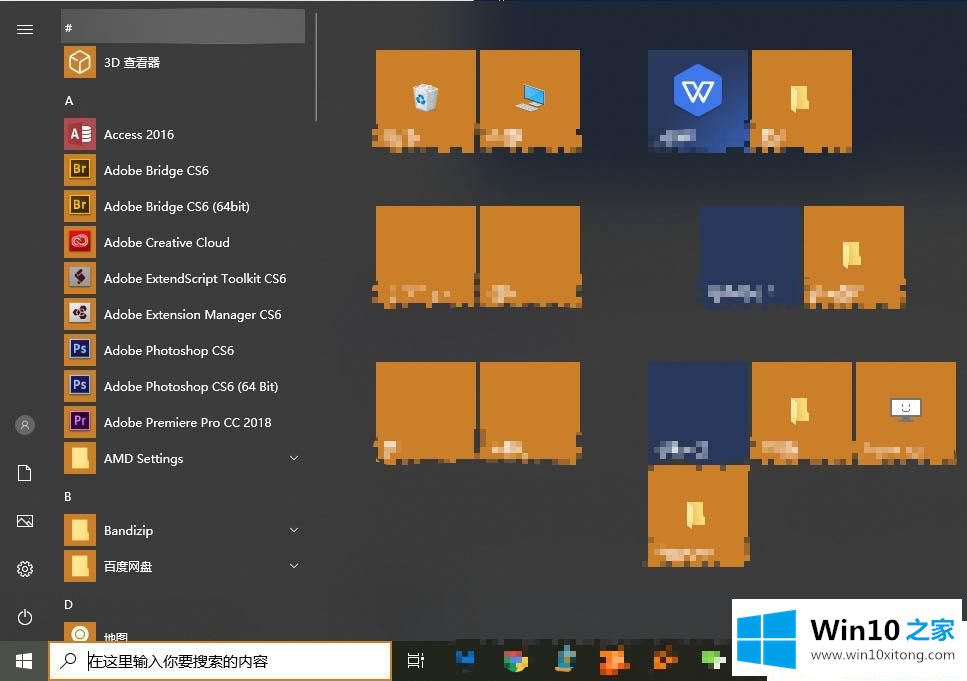Click the AMD Settings folder icon
The width and height of the screenshot is (967, 681).
click(80, 458)
